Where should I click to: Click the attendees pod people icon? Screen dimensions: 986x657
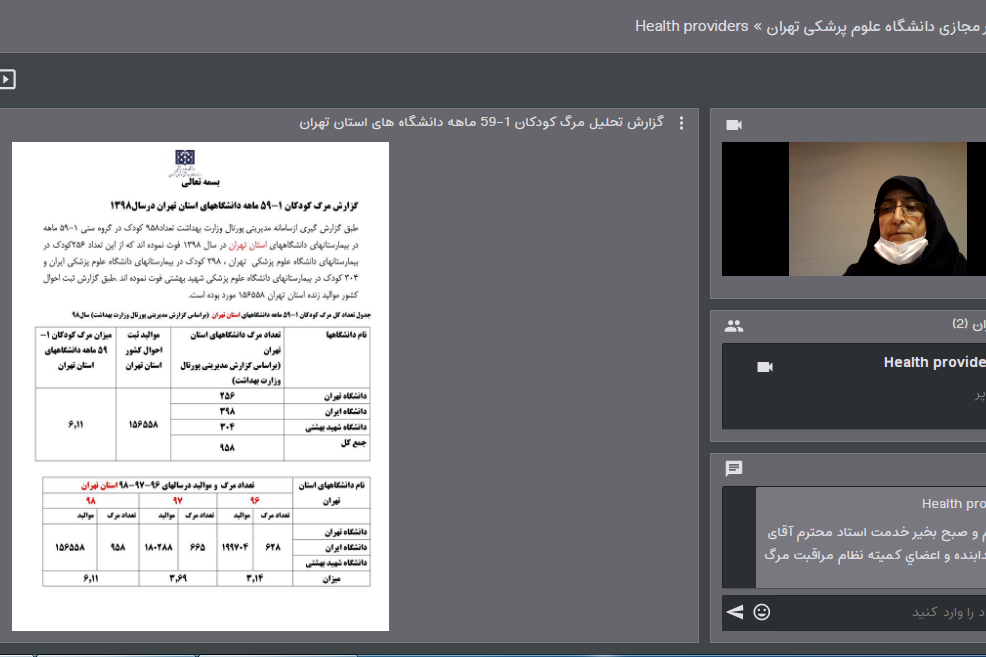734,325
